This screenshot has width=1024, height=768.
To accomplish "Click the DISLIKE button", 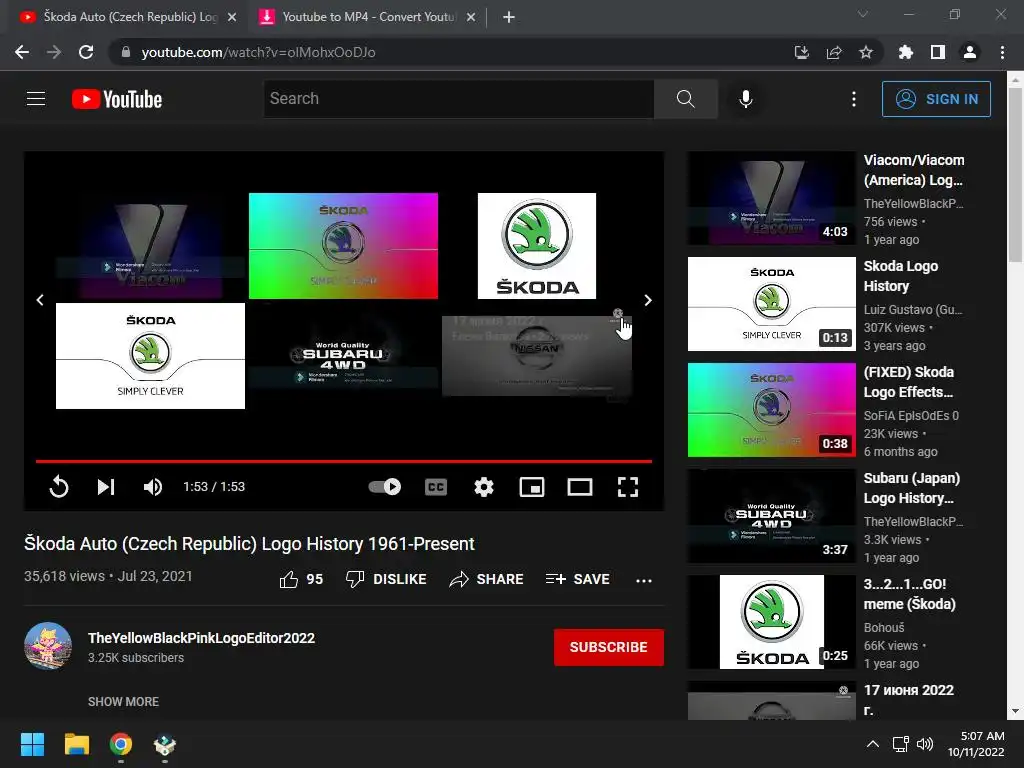I will pyautogui.click(x=386, y=579).
